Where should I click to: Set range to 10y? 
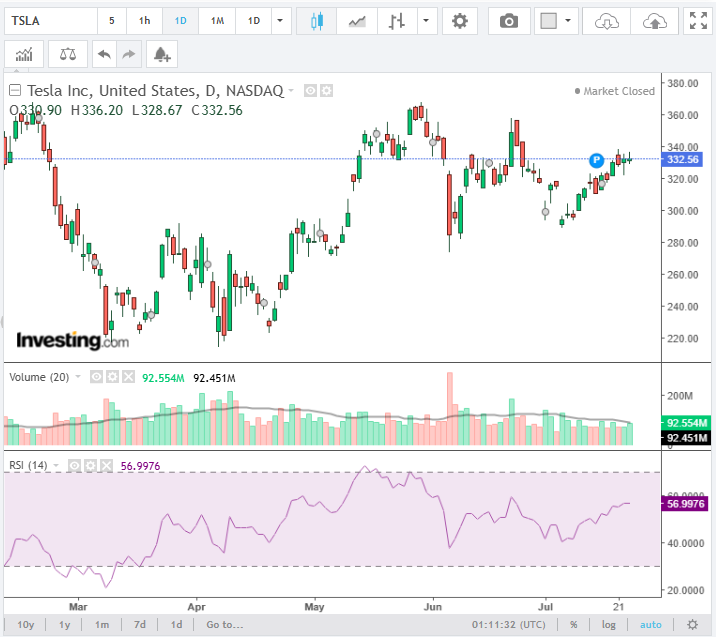point(25,624)
